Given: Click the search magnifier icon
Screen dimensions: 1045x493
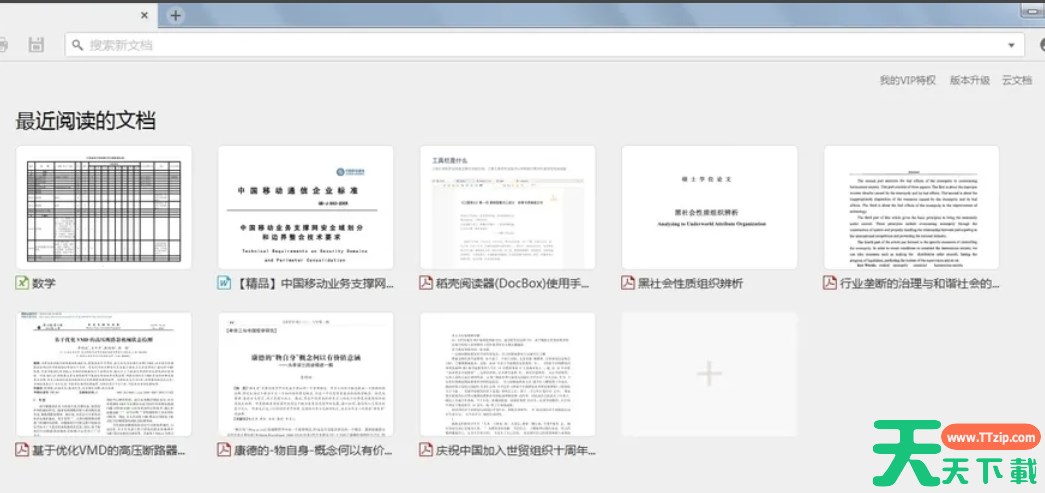Looking at the screenshot, I should pyautogui.click(x=78, y=45).
